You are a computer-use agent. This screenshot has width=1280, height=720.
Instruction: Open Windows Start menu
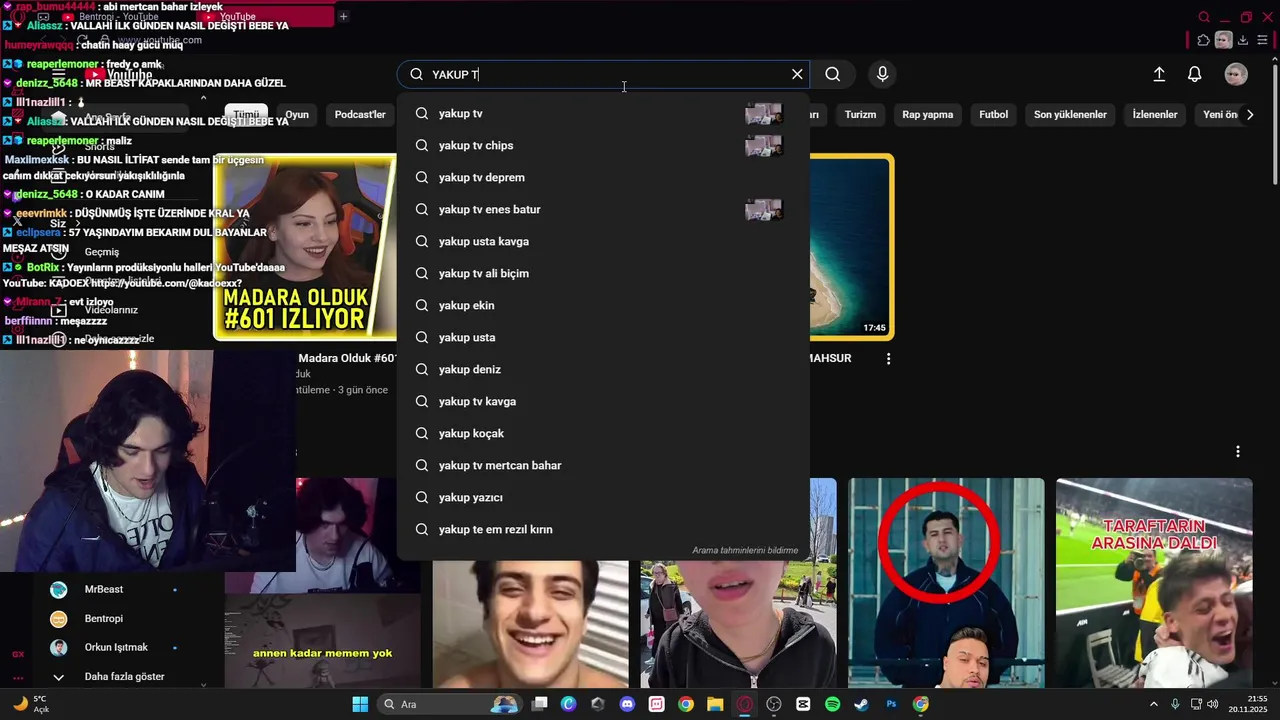[x=360, y=704]
